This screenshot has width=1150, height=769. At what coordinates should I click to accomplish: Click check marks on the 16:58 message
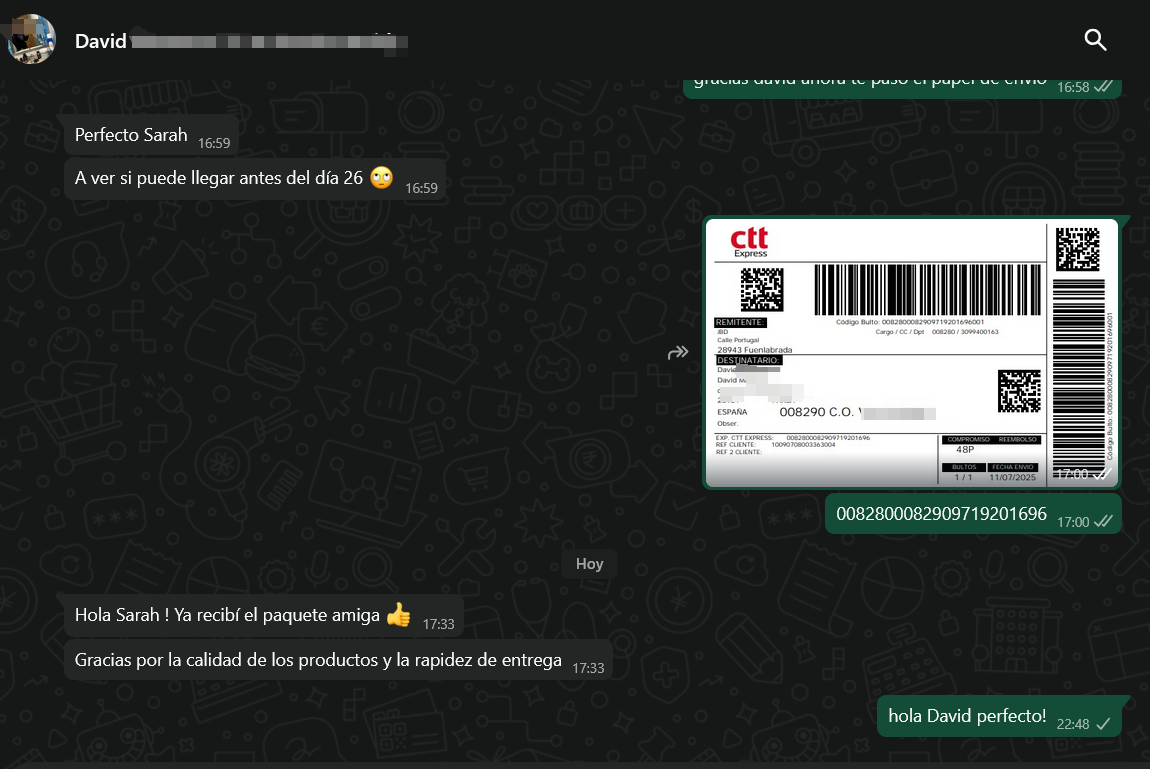click(1103, 87)
